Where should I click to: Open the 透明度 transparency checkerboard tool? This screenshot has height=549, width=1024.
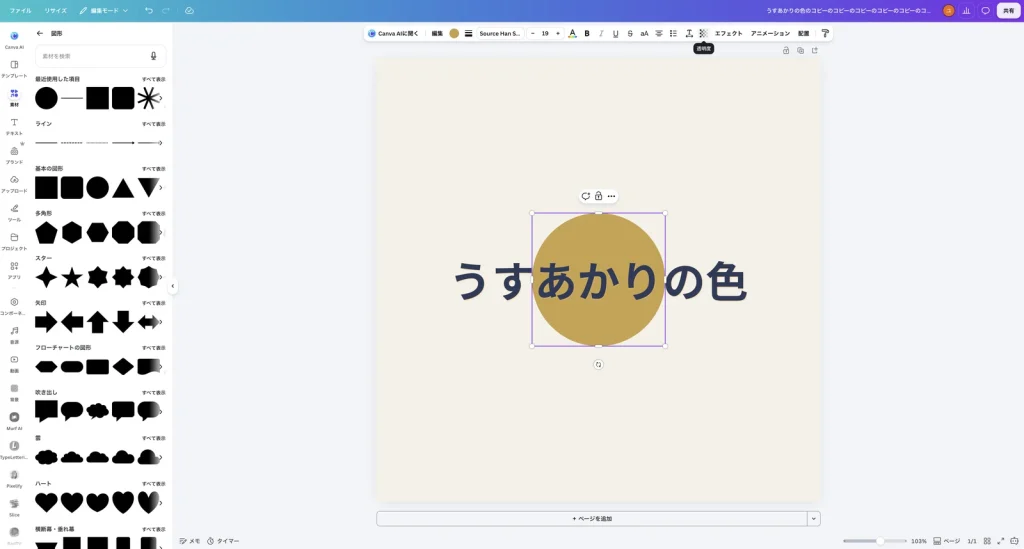pos(703,33)
